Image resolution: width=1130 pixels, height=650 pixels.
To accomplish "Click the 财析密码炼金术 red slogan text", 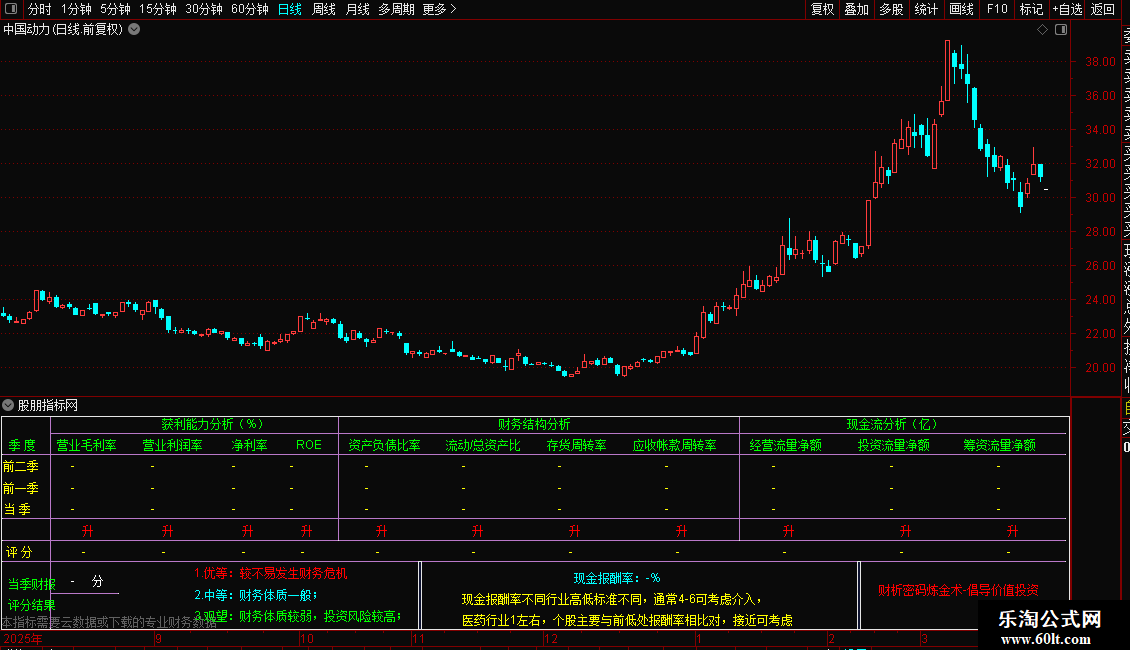I will [958, 590].
